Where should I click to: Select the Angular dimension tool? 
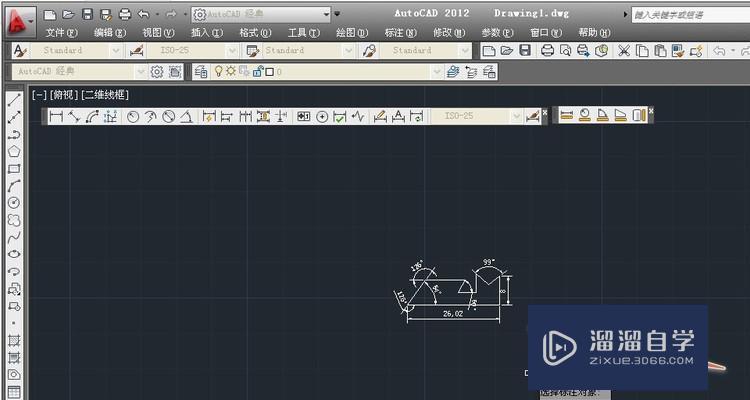(x=187, y=116)
